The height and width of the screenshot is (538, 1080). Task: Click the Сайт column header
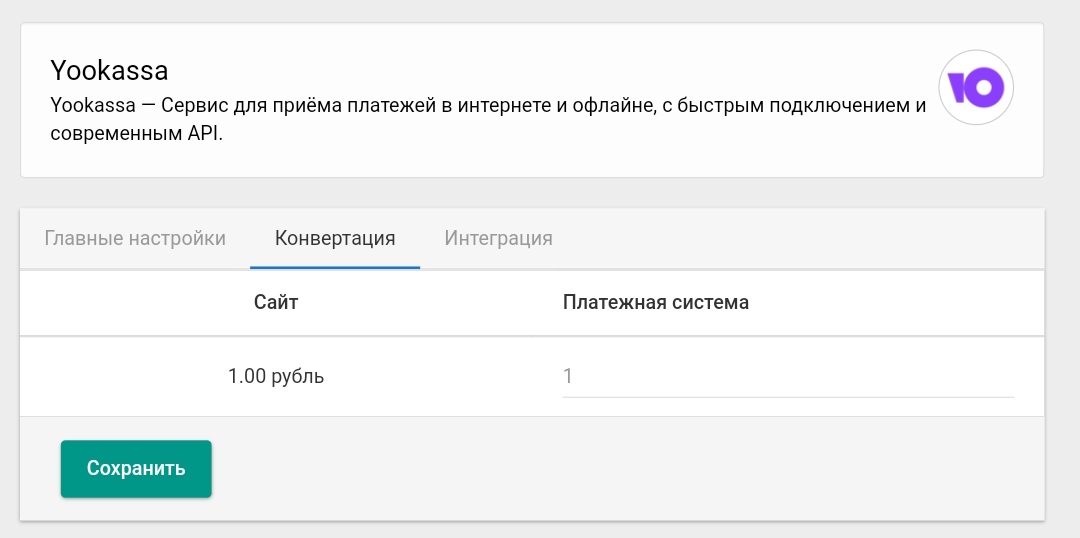coord(276,302)
